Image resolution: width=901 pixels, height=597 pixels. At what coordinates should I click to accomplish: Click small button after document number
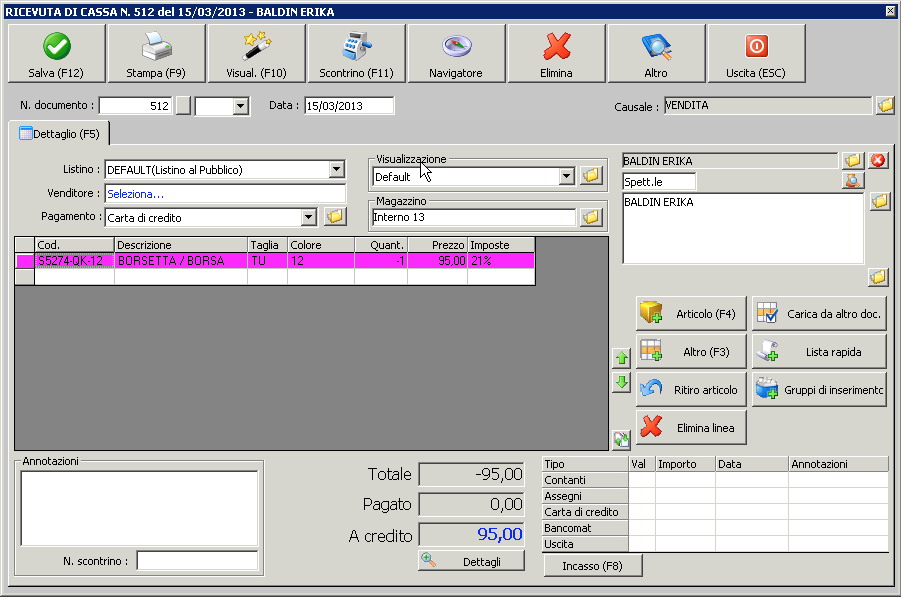click(183, 106)
